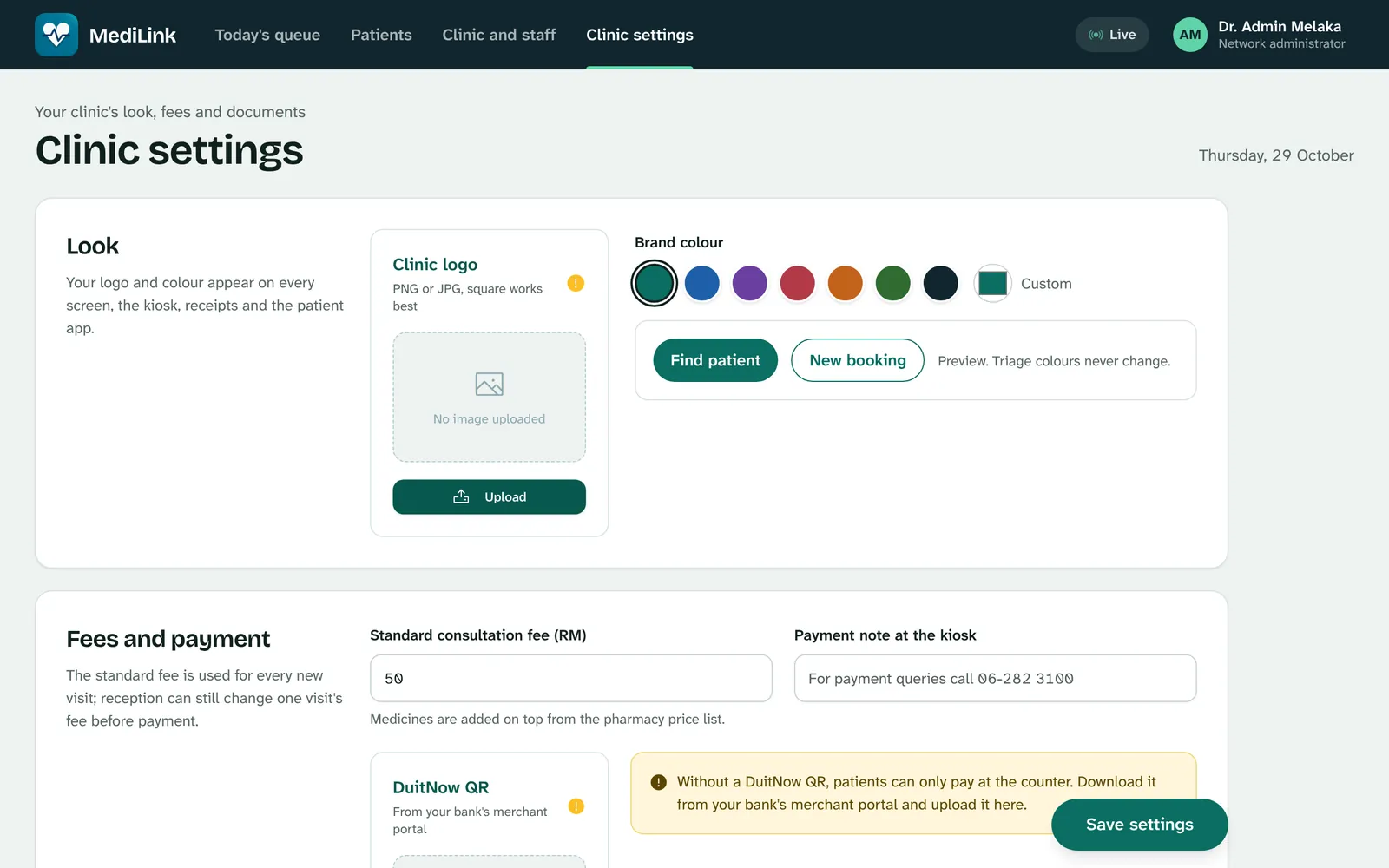Click text 'Preview. Triage colours never change.'
The image size is (1389, 868).
pyautogui.click(x=1054, y=361)
